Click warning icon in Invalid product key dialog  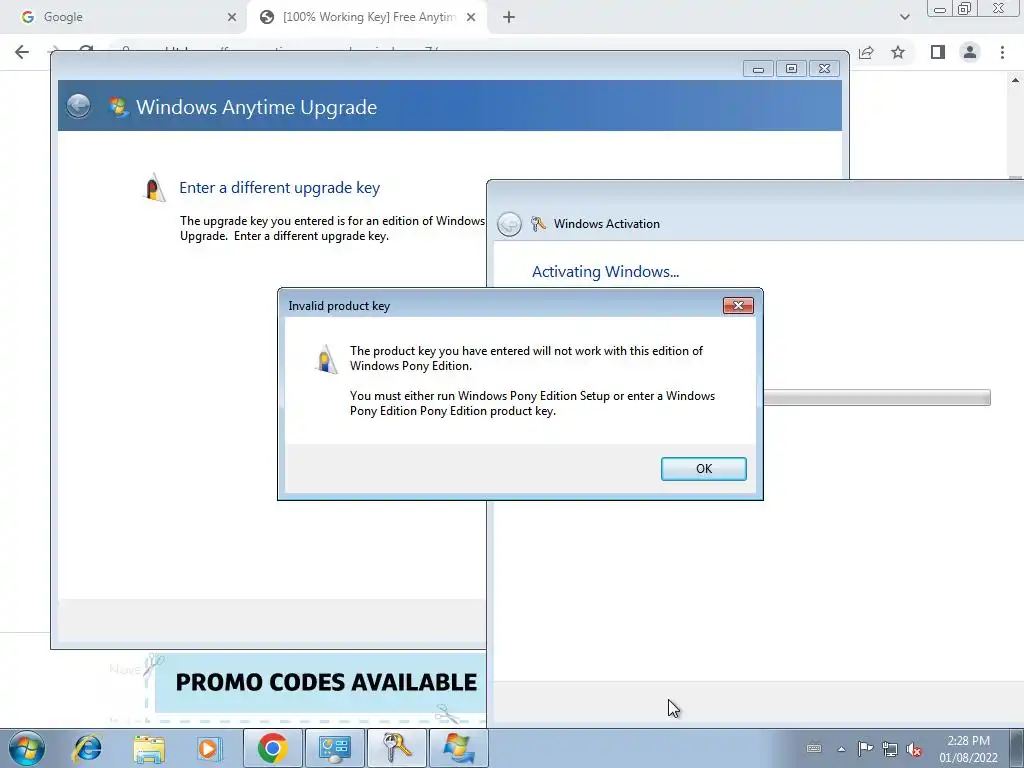[326, 360]
